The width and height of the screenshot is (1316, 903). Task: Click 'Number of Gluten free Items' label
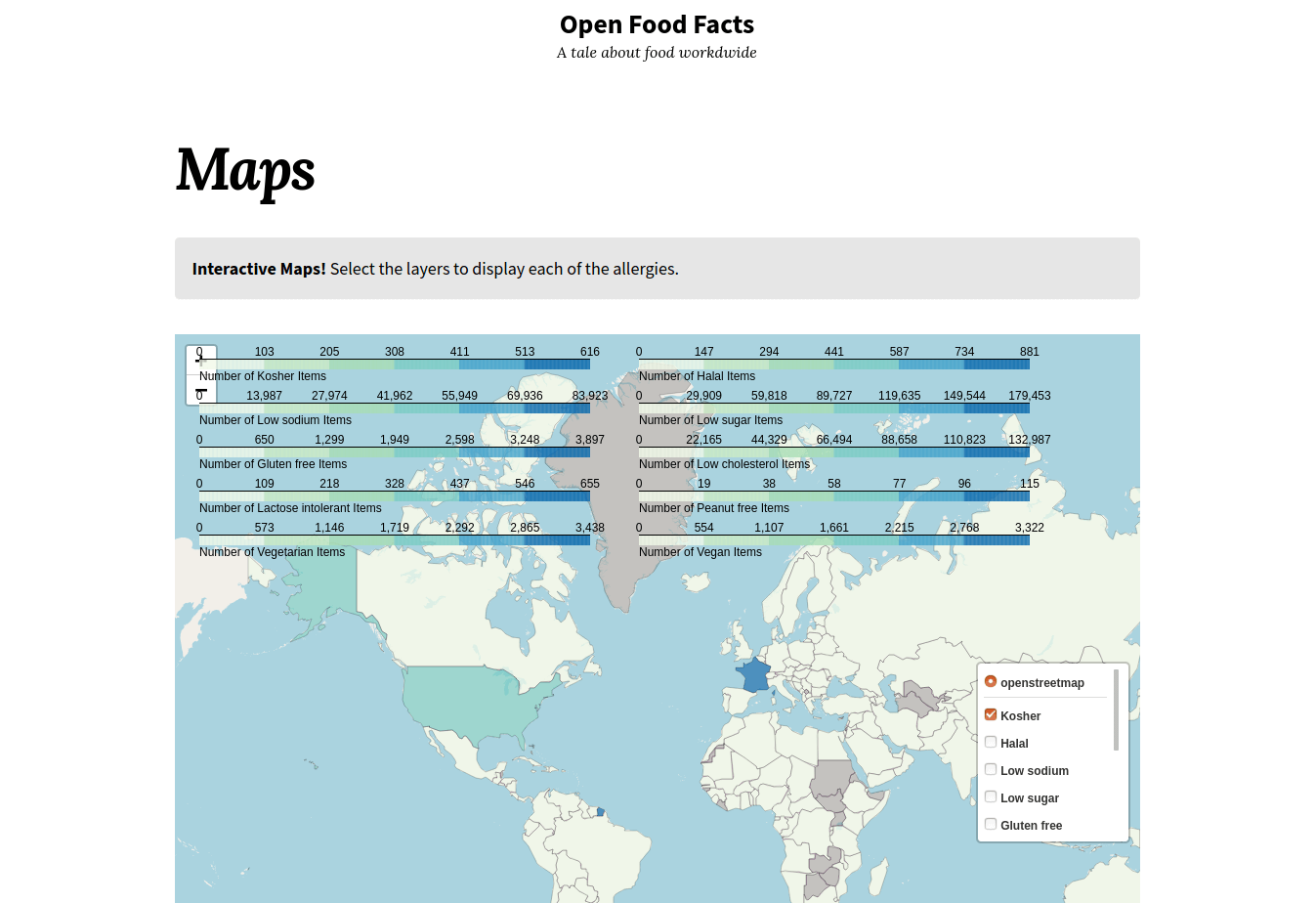coord(273,464)
